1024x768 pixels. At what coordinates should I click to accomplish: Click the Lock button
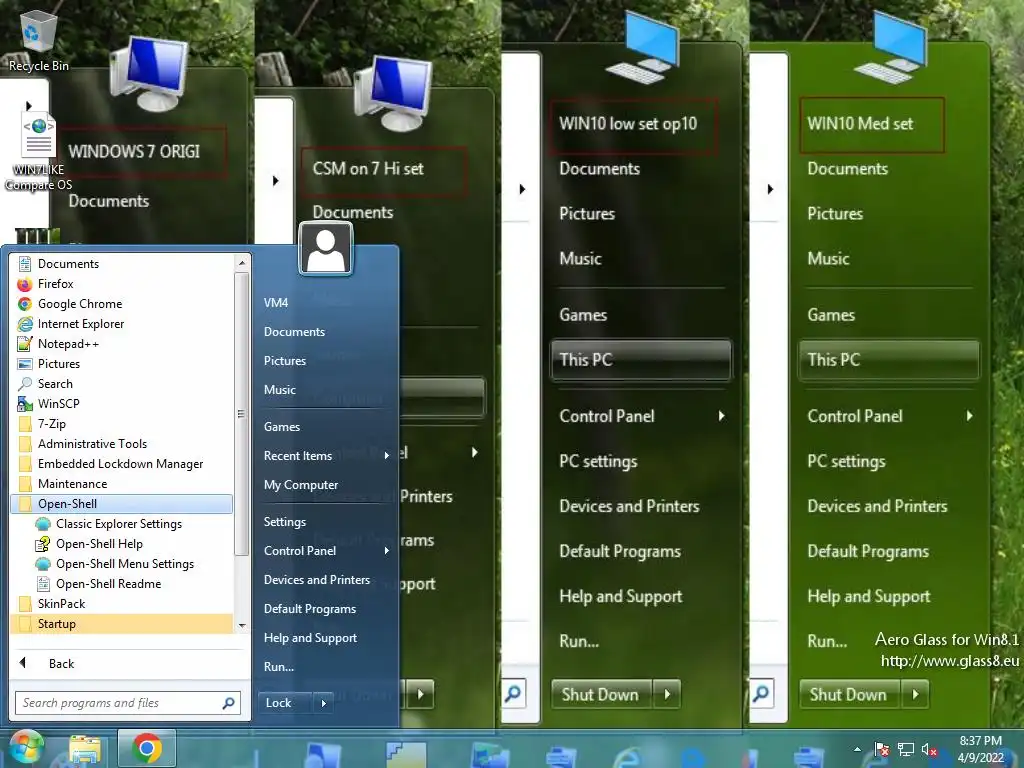[x=285, y=703]
